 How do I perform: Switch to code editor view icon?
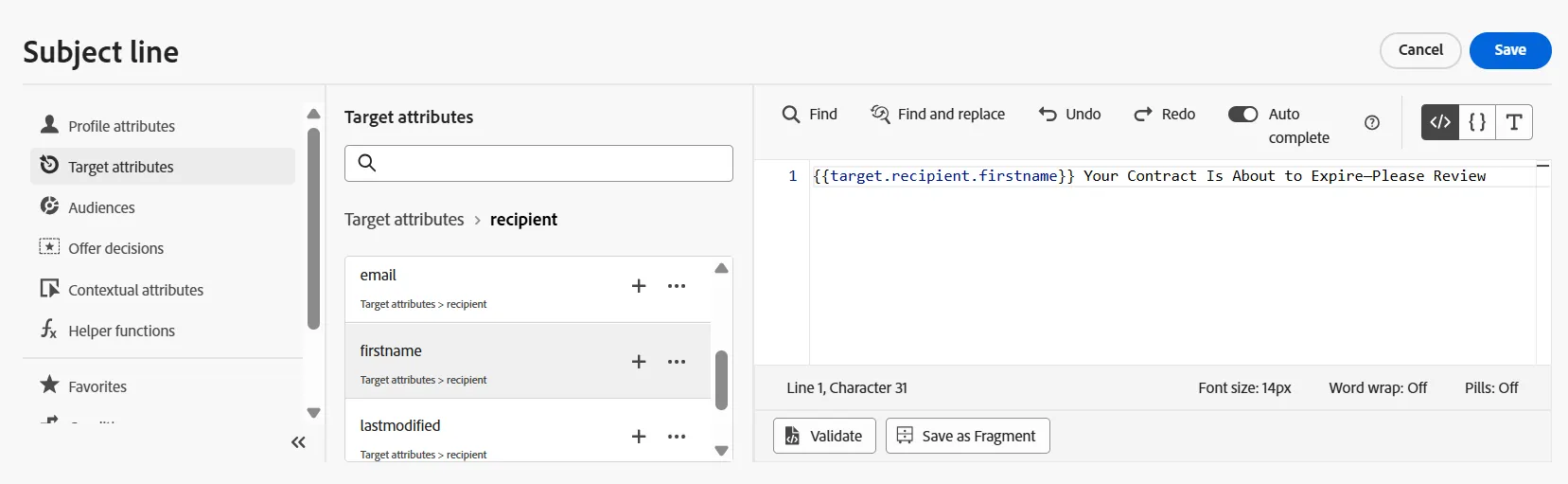(x=1440, y=122)
